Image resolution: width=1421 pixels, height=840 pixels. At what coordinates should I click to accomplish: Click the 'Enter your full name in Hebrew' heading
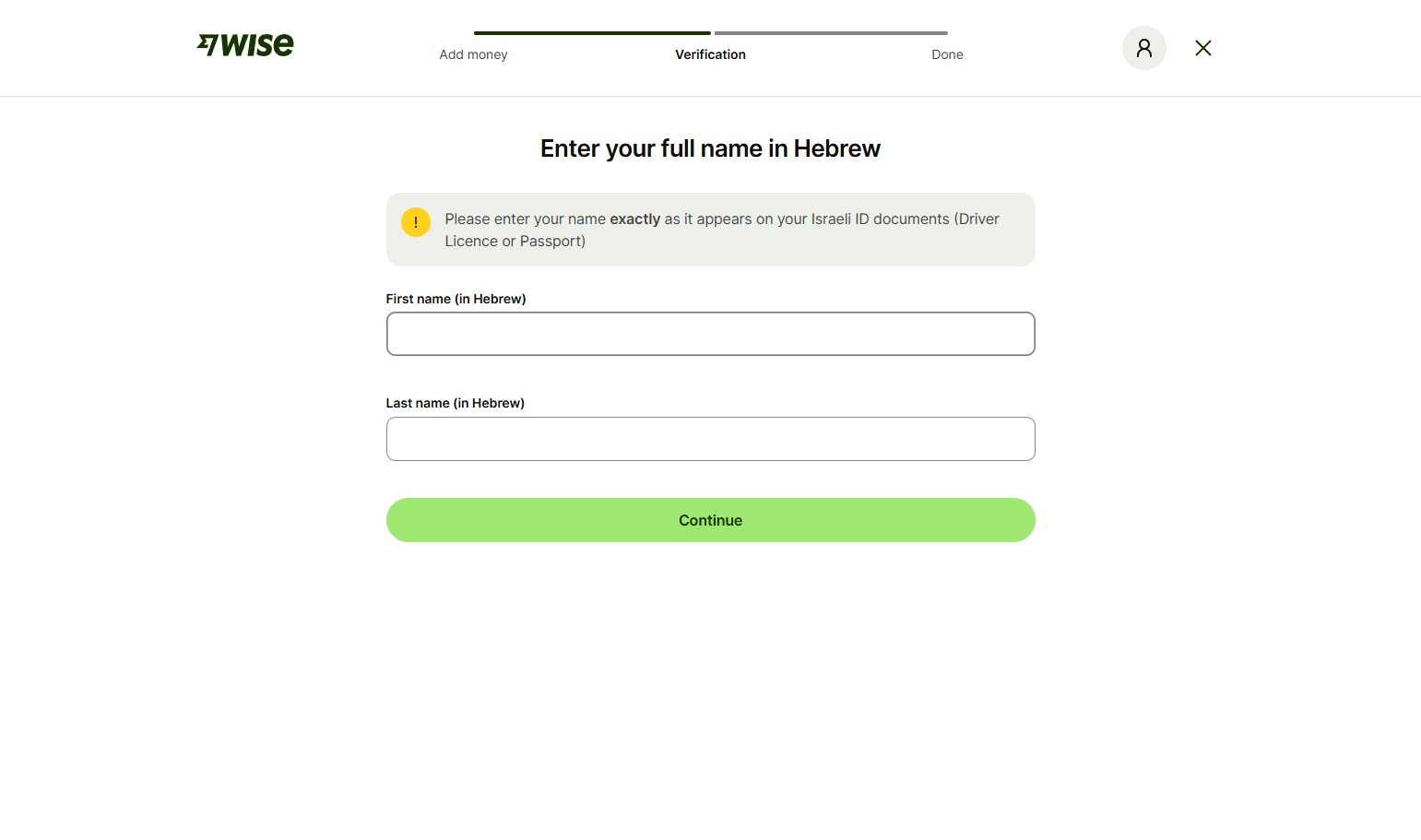click(x=710, y=148)
